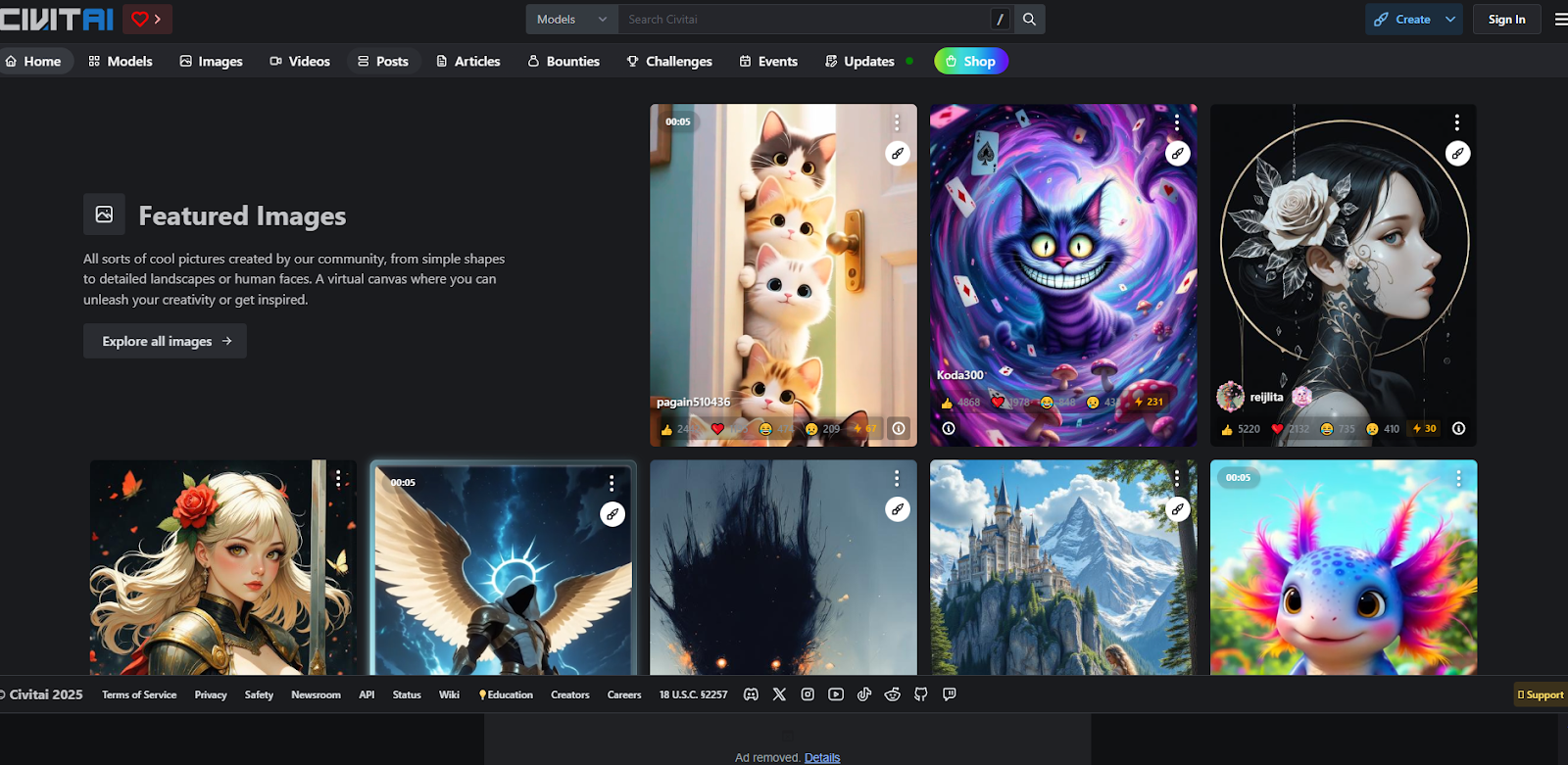Image resolution: width=1568 pixels, height=765 pixels.
Task: Heart the reijlita portrait image
Action: pos(1291,428)
